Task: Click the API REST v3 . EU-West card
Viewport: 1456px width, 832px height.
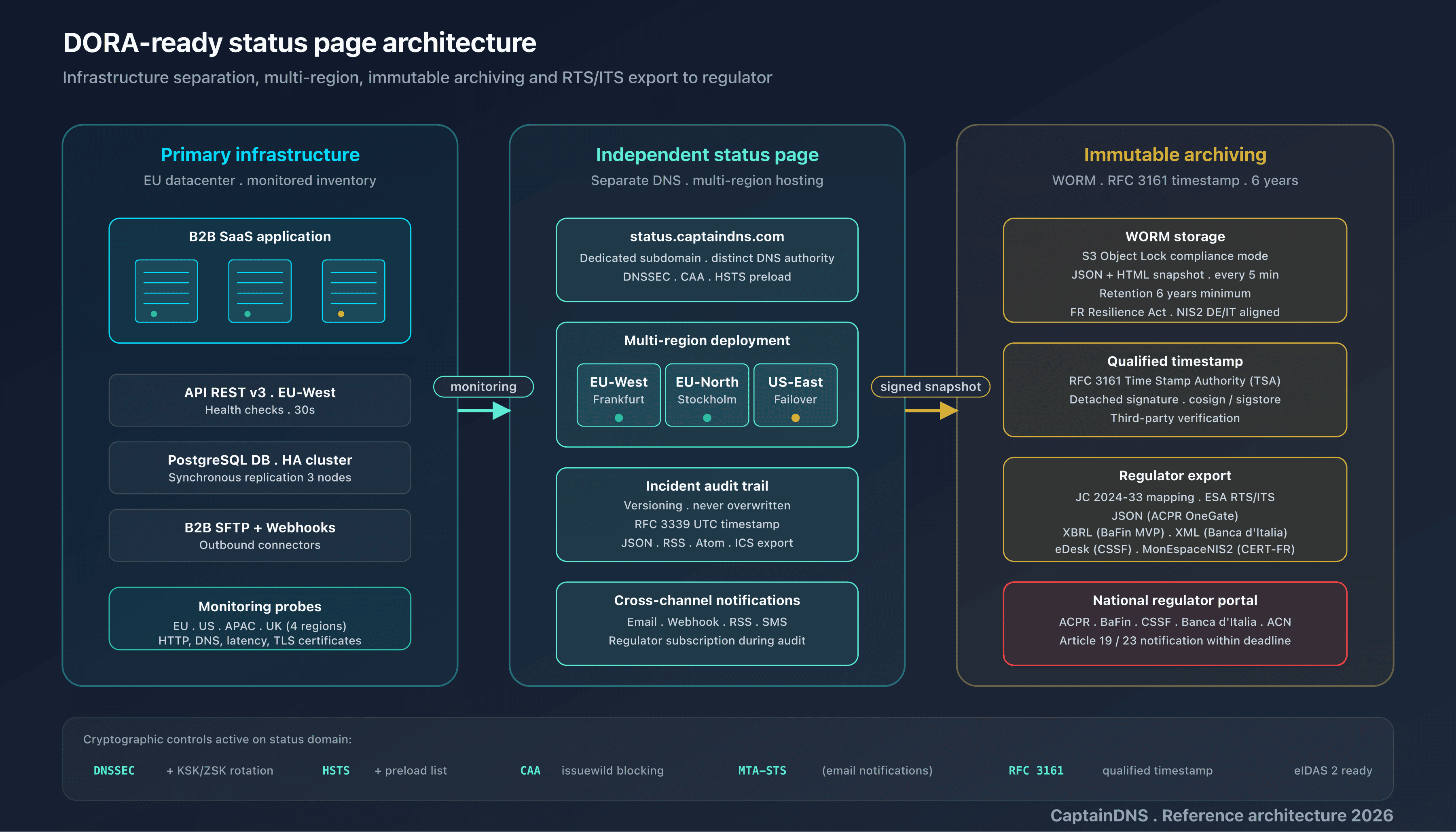Action: (260, 400)
